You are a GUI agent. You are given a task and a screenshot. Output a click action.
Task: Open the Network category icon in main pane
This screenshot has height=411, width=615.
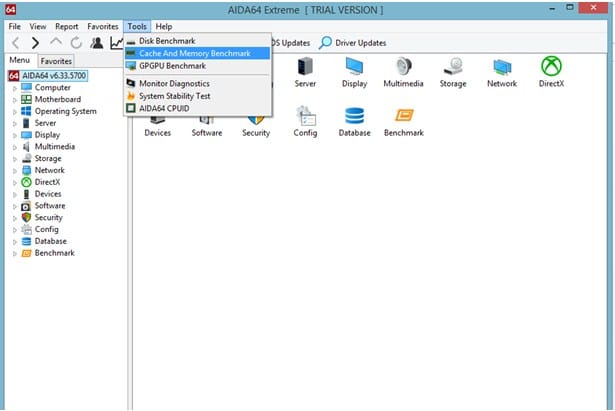click(x=502, y=67)
